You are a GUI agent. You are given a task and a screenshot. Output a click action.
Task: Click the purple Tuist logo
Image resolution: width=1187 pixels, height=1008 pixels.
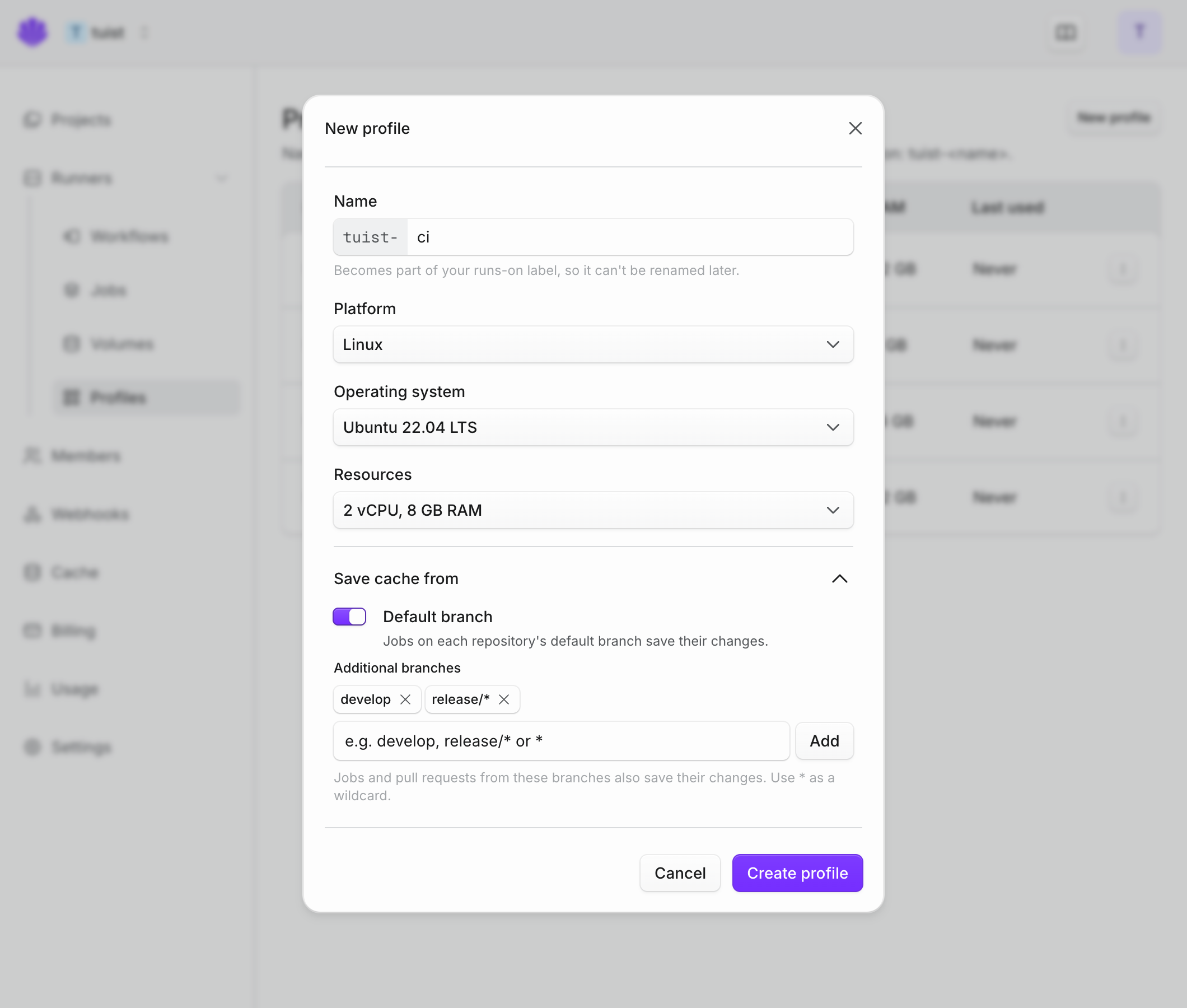(x=32, y=32)
